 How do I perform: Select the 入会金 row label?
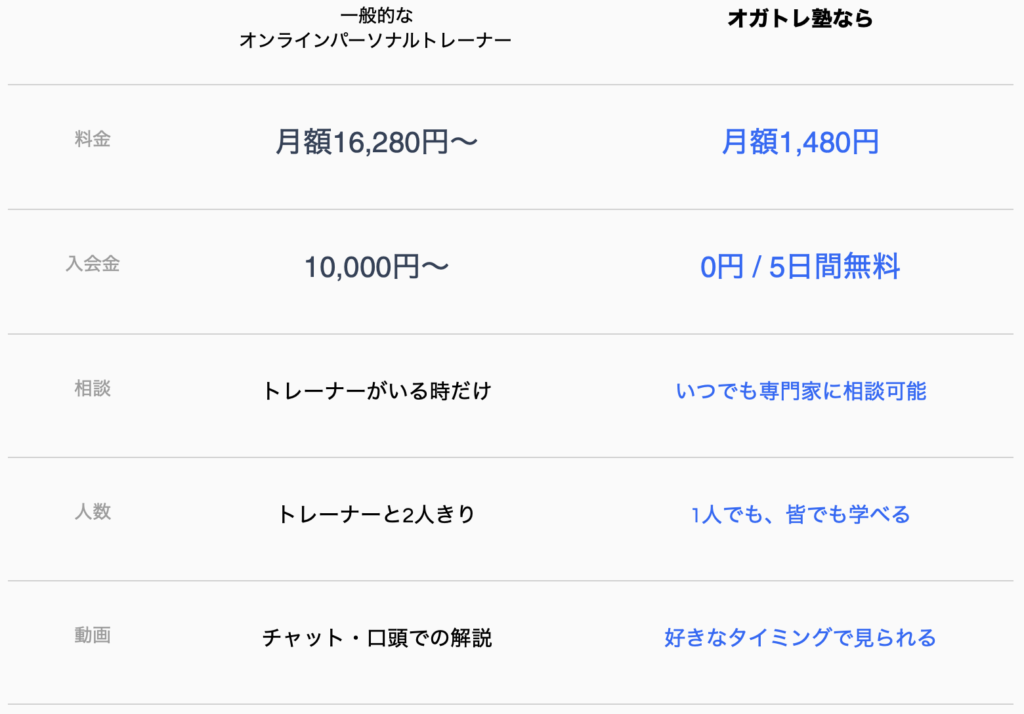click(92, 264)
